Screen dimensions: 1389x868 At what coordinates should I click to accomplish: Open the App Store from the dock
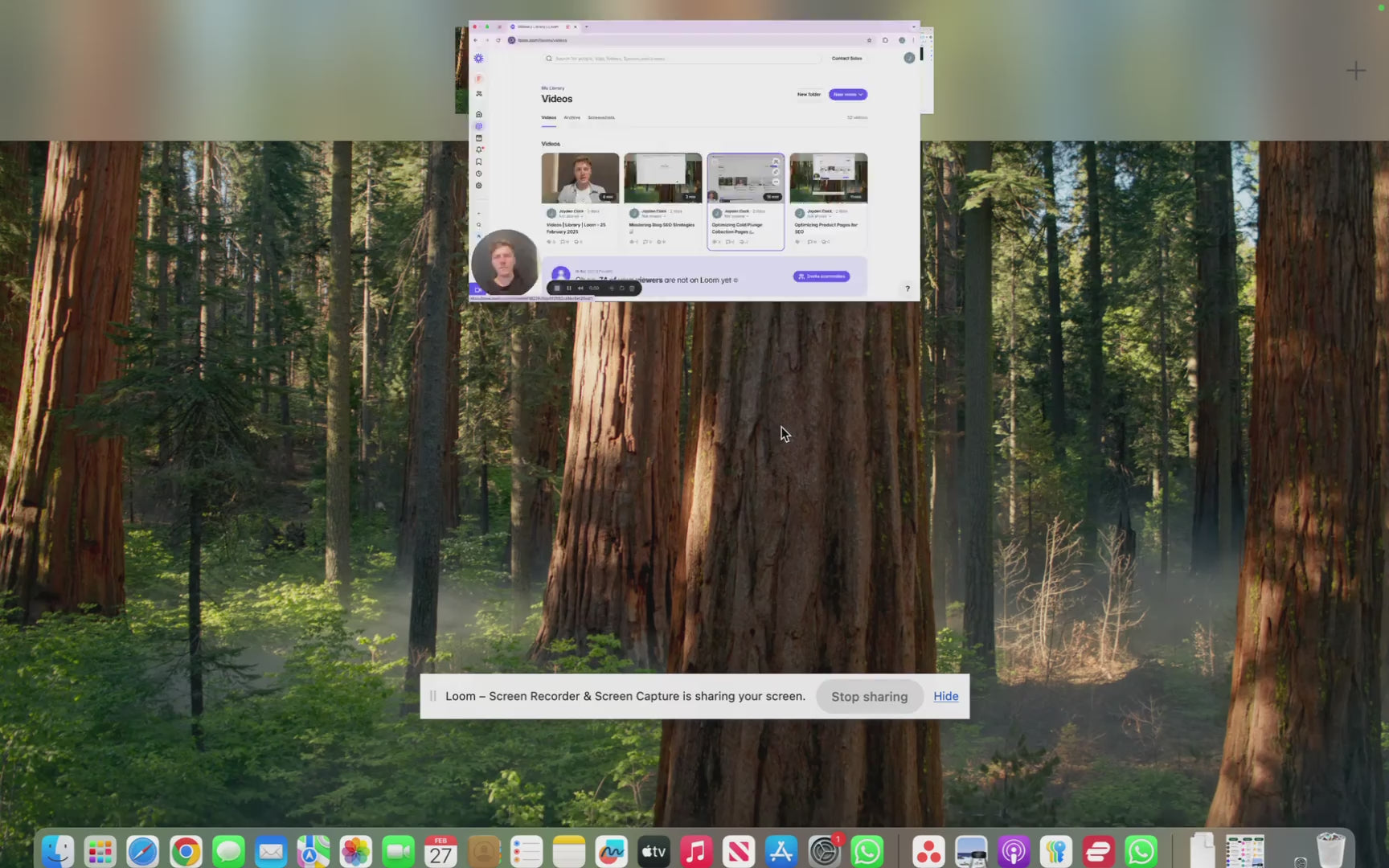tap(781, 851)
